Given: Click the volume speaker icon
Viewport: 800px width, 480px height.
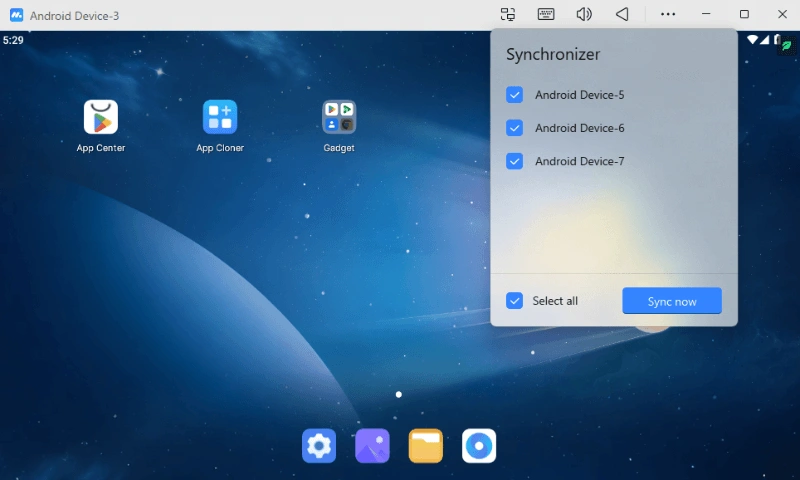Looking at the screenshot, I should (x=584, y=14).
